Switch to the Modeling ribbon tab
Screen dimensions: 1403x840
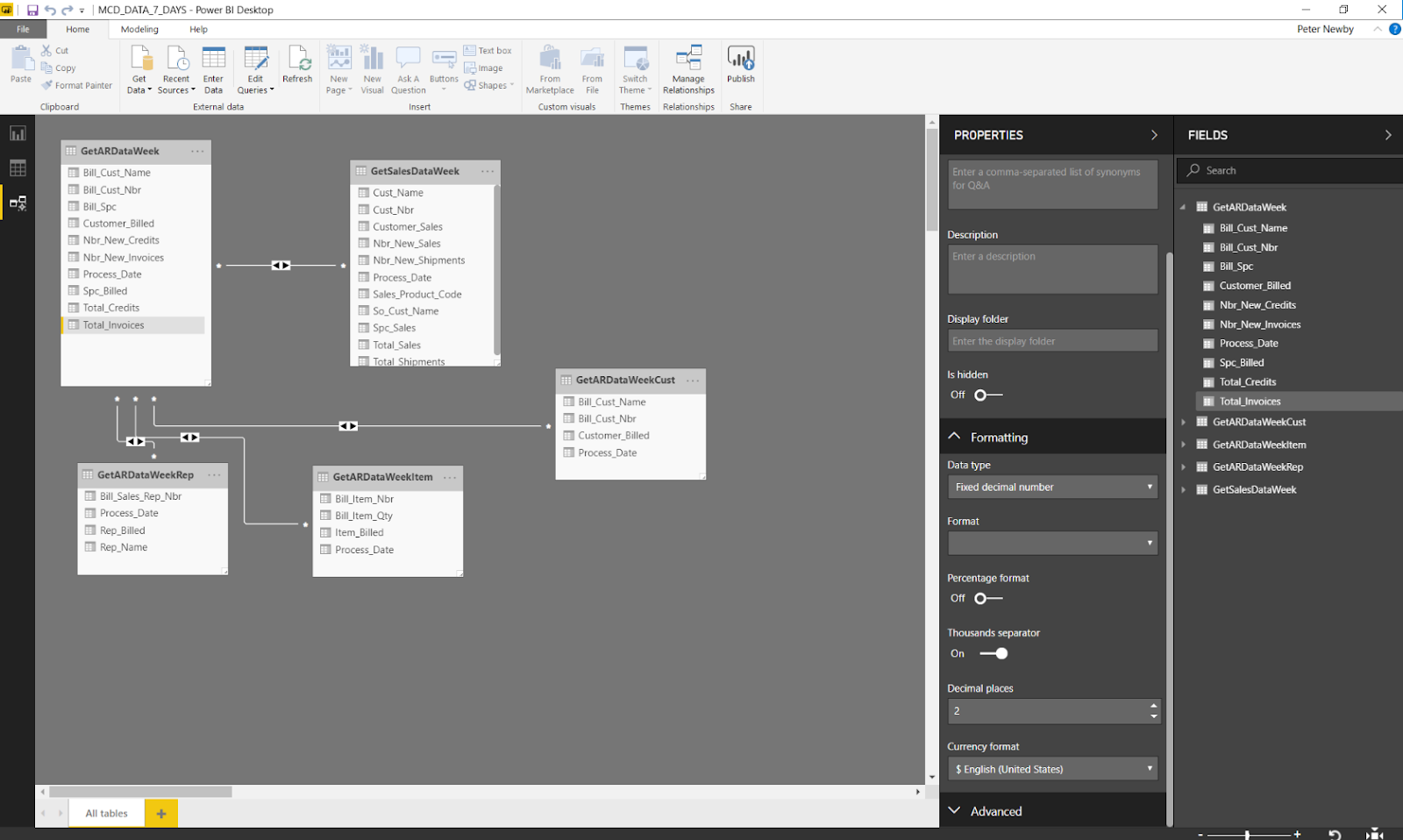point(139,29)
